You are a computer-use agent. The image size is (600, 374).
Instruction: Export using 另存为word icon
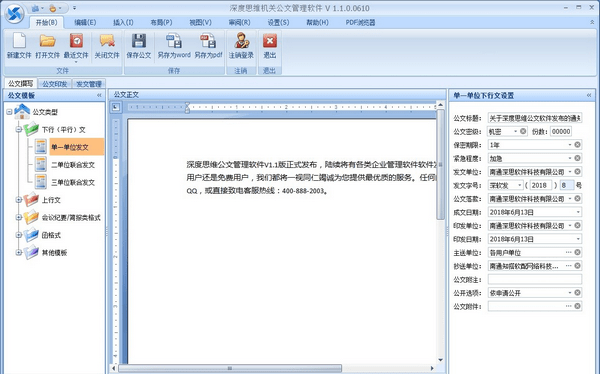(x=174, y=41)
